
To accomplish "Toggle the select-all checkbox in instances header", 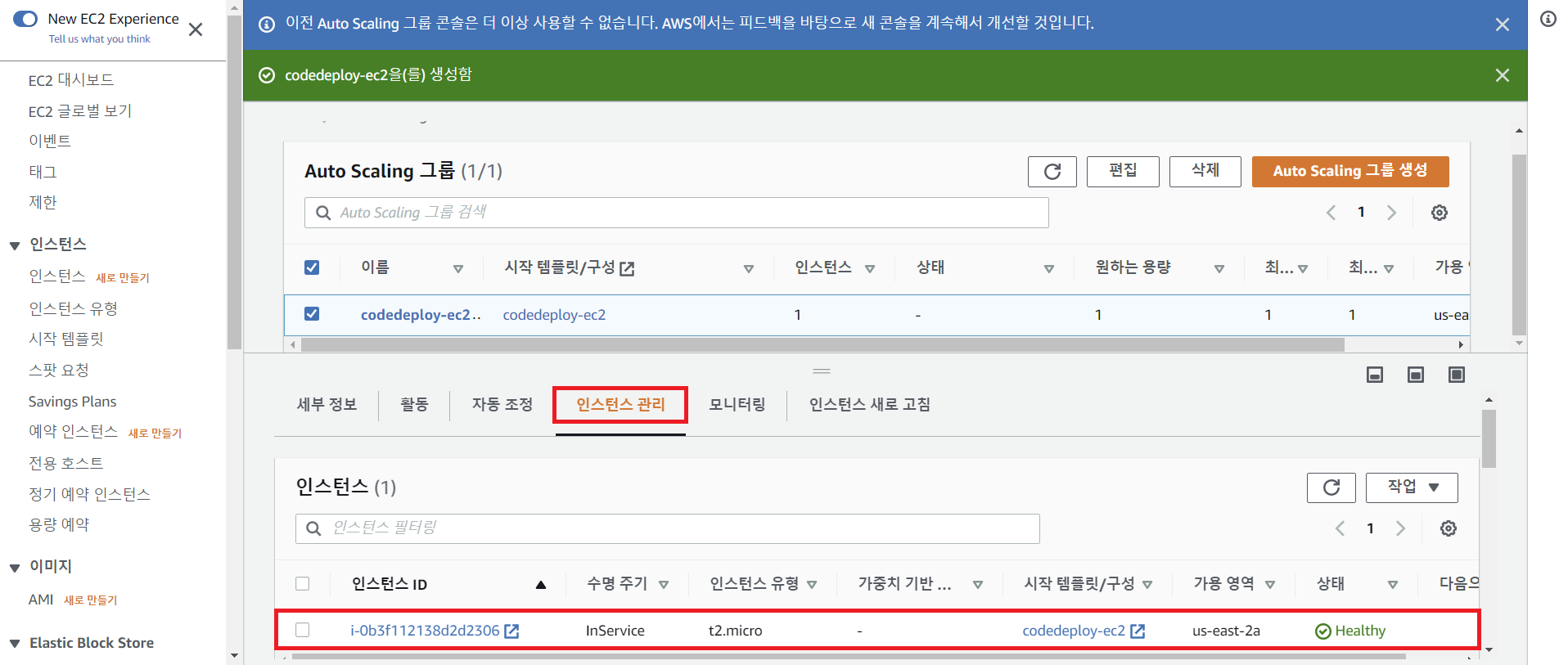I will click(303, 584).
